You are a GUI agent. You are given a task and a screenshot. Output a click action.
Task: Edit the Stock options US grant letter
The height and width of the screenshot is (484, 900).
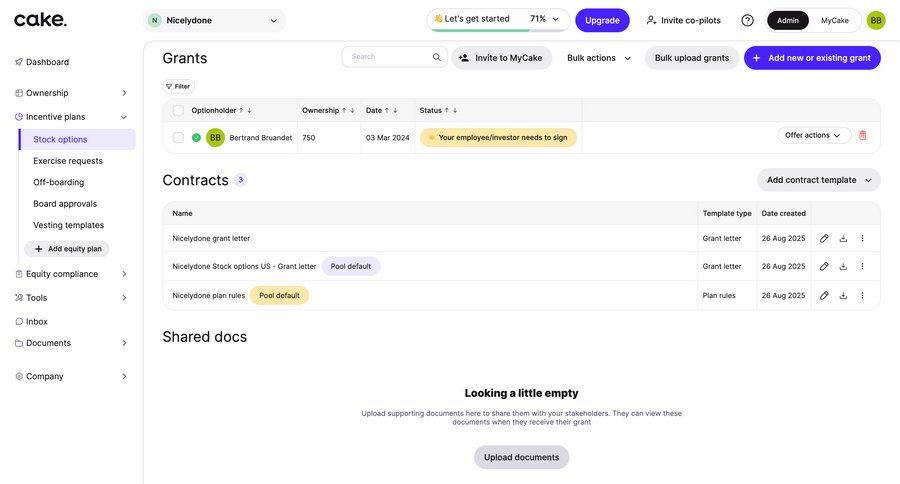point(824,266)
